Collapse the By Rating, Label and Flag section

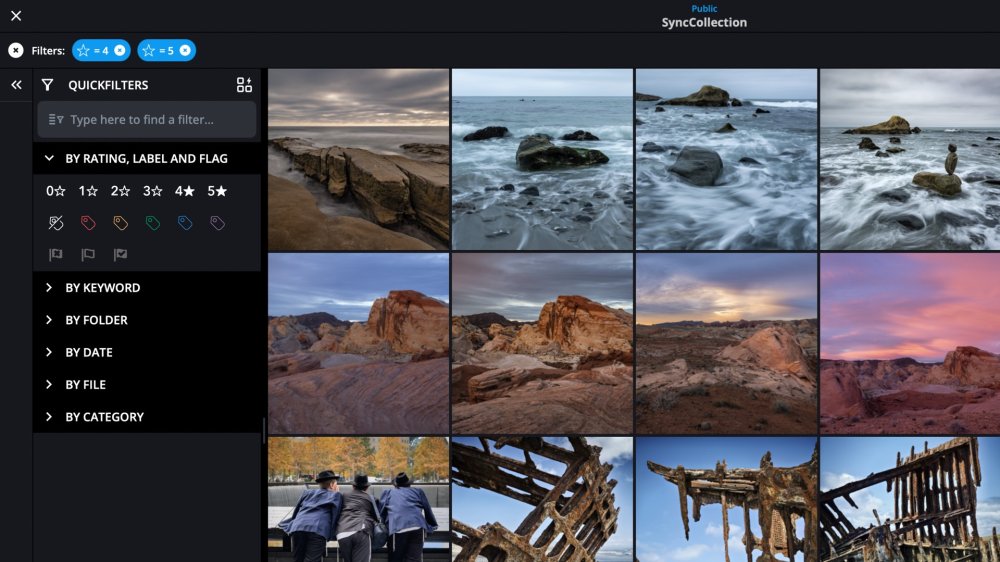click(x=147, y=158)
